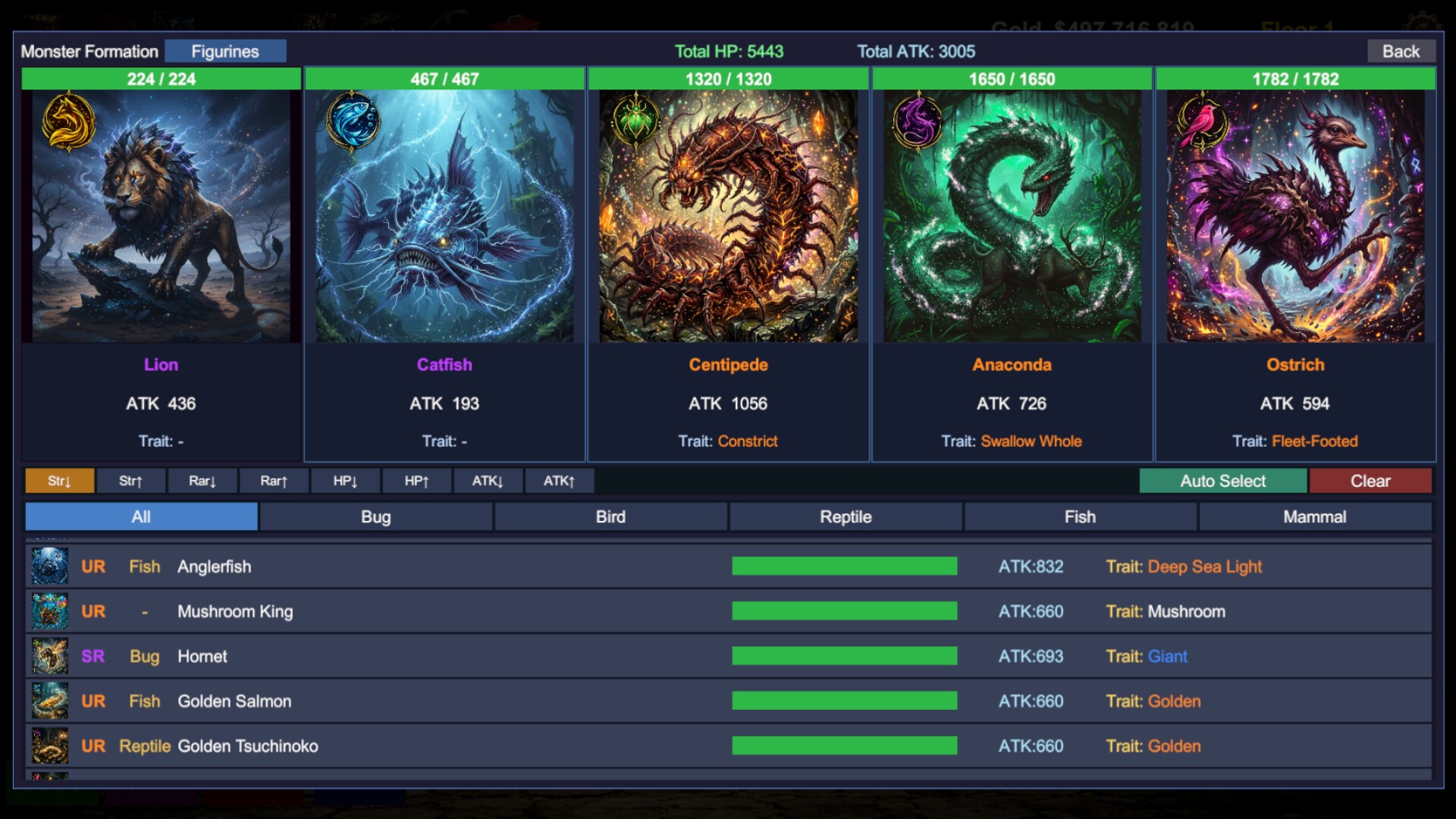1456x819 pixels.
Task: Sort by ATK ascending
Action: 559,481
